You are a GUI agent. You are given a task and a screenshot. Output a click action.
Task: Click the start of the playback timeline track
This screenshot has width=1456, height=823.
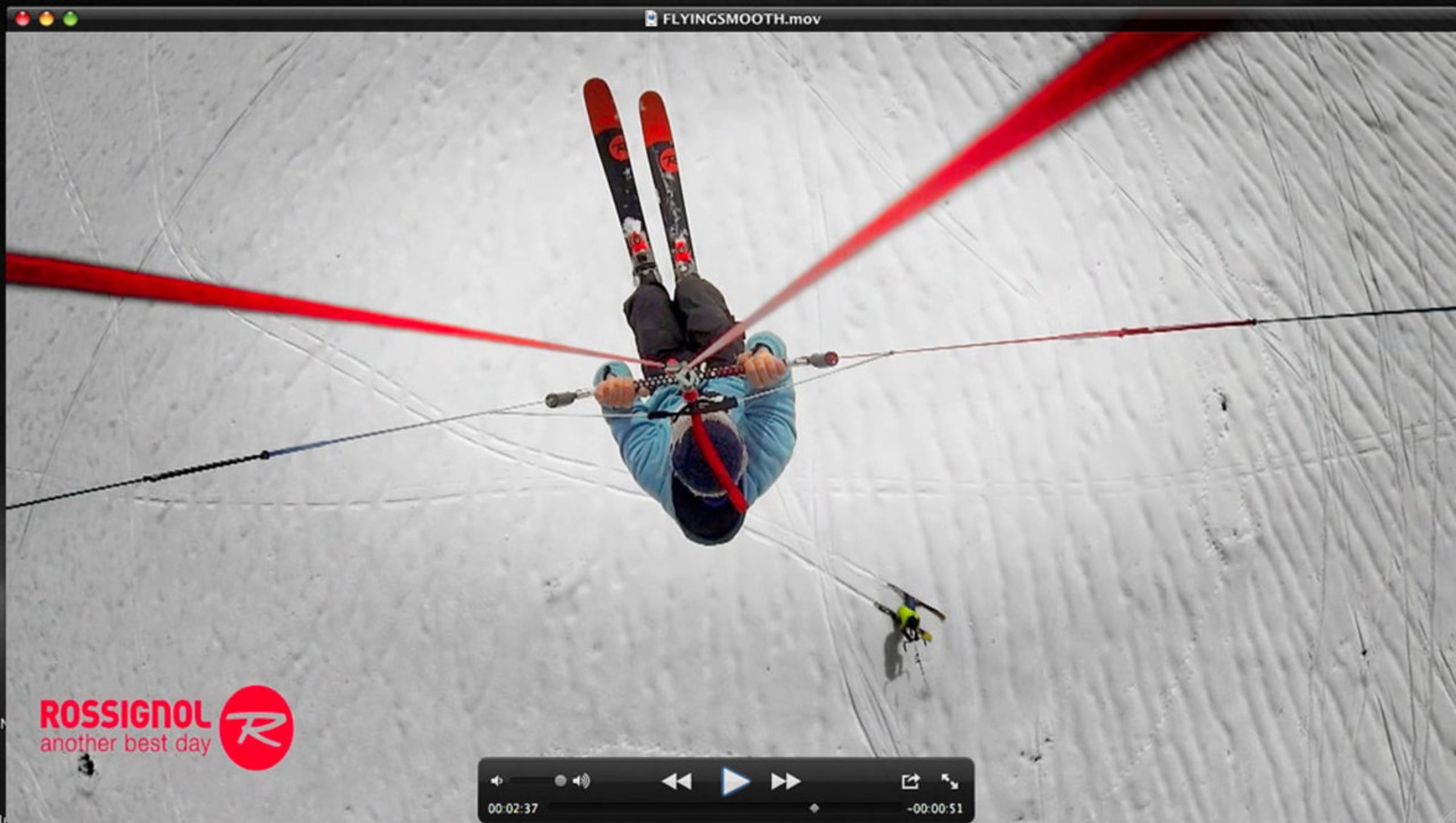[x=552, y=808]
